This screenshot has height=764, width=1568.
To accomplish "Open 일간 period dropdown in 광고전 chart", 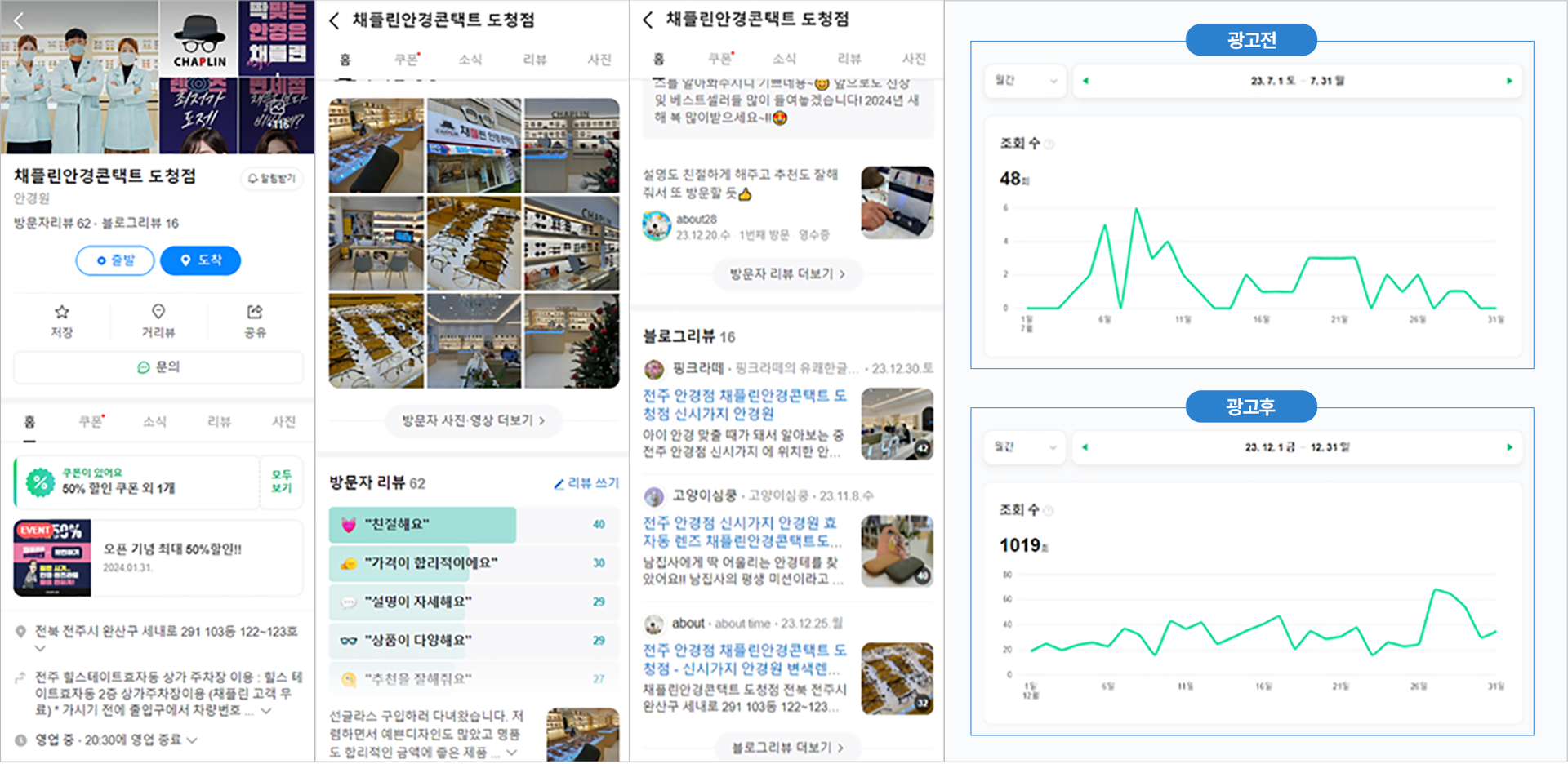I will coord(1025,81).
